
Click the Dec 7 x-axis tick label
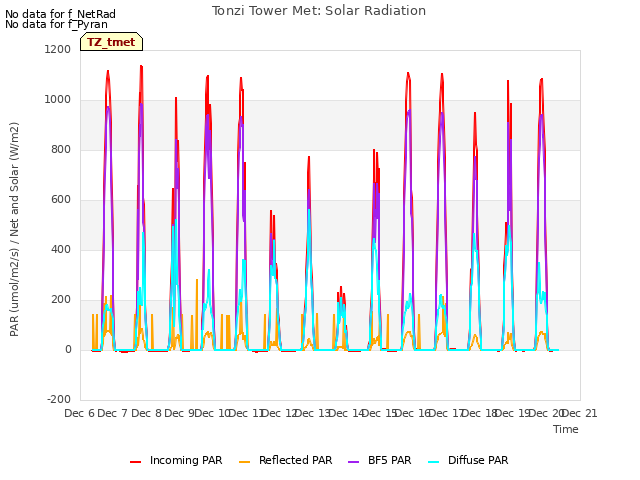pos(113,413)
